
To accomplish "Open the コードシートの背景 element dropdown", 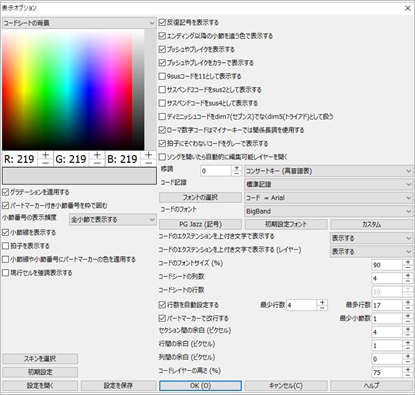I will [79, 23].
